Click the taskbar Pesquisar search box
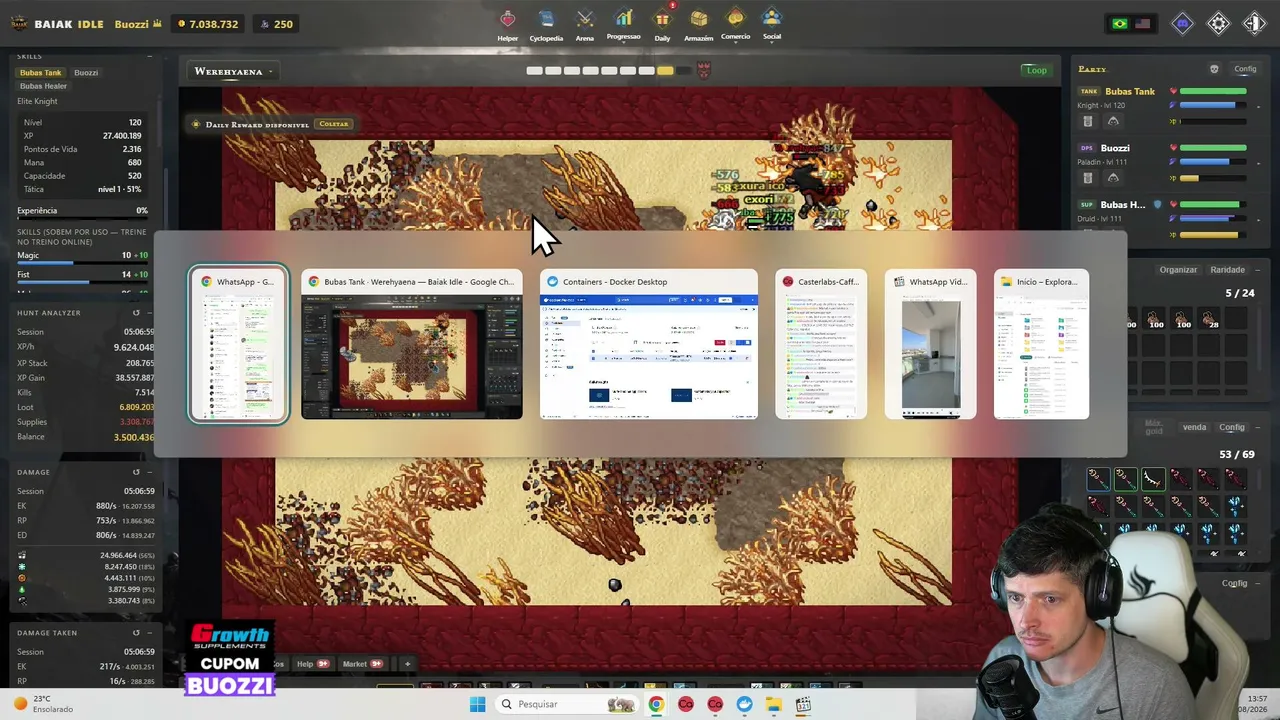 point(568,704)
